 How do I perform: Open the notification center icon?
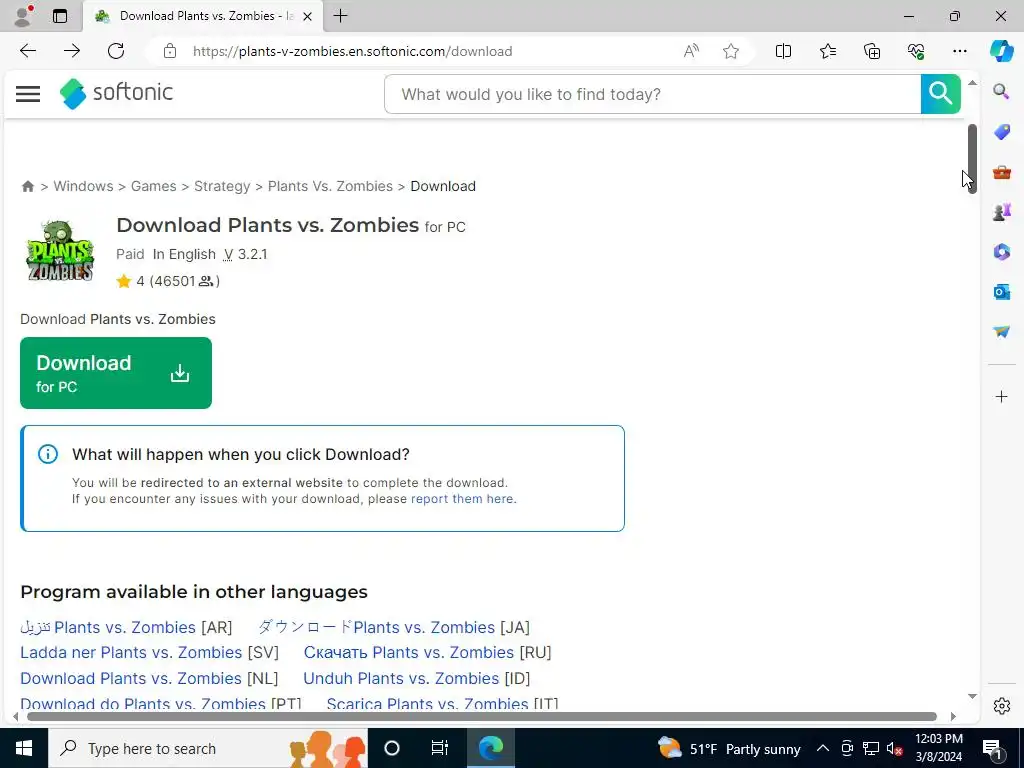click(x=992, y=748)
